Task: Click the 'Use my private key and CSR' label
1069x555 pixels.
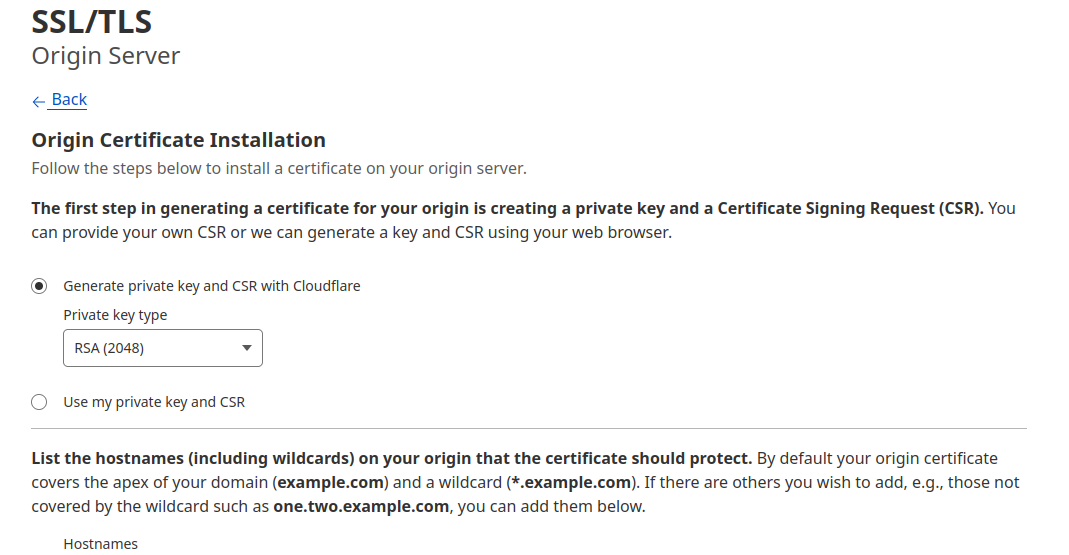Action: 154,402
